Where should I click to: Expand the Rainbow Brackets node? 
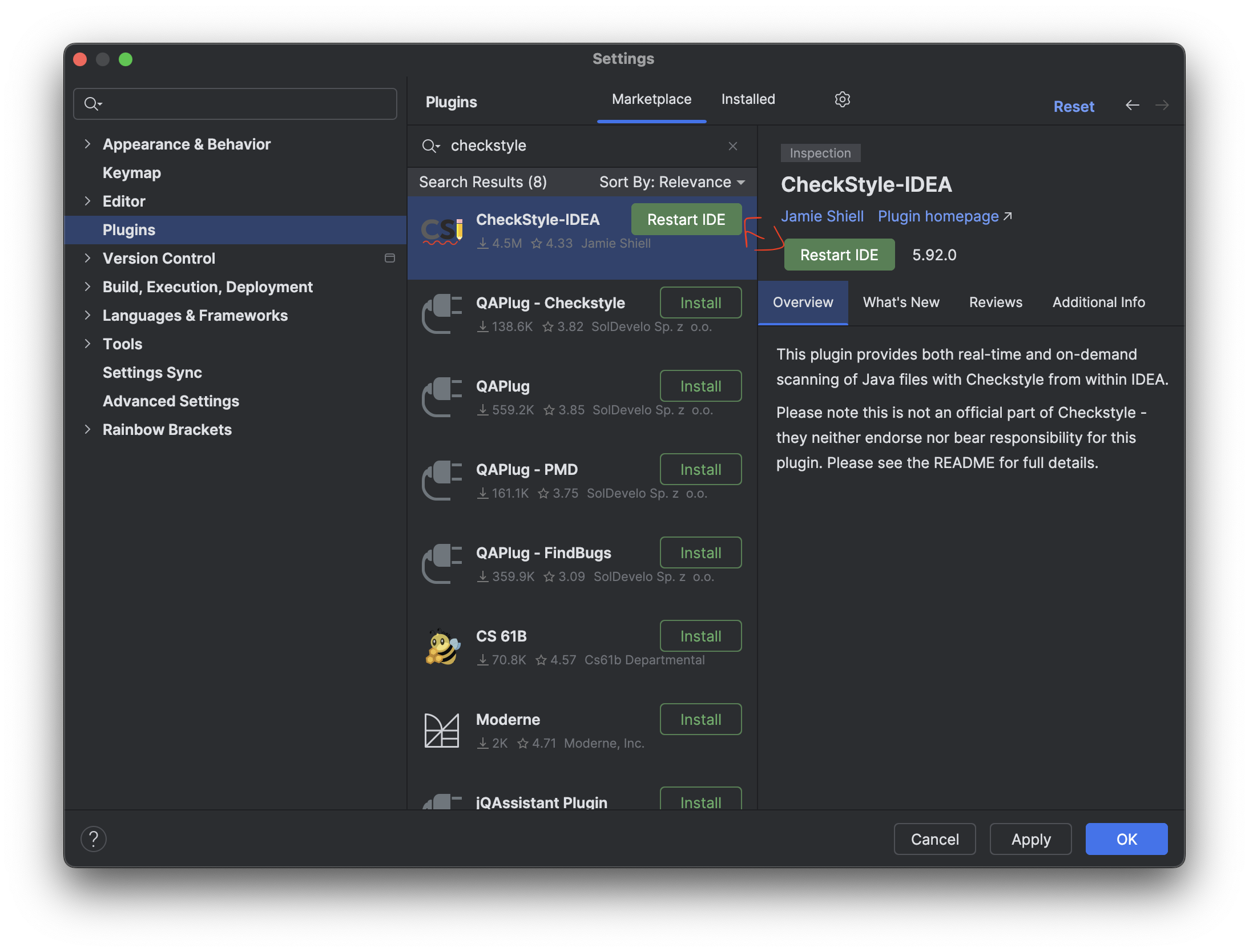tap(87, 429)
